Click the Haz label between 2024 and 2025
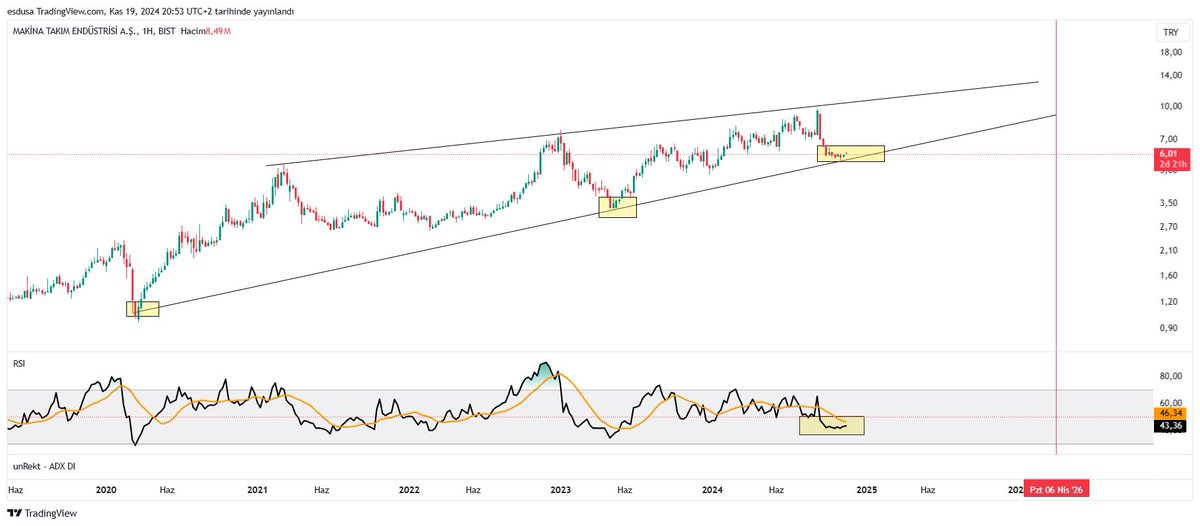The width and height of the screenshot is (1200, 526). point(775,490)
